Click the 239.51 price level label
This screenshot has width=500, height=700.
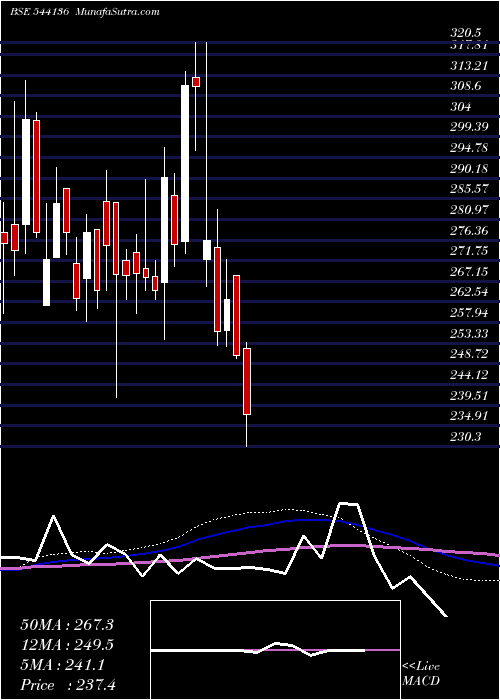point(469,395)
